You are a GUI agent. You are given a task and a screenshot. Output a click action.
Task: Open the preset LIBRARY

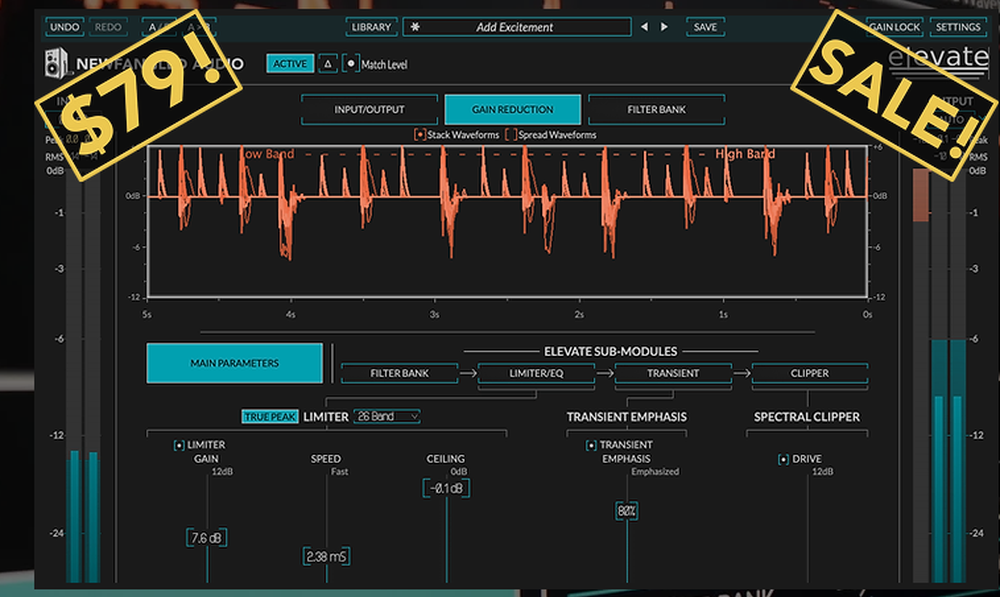[371, 27]
